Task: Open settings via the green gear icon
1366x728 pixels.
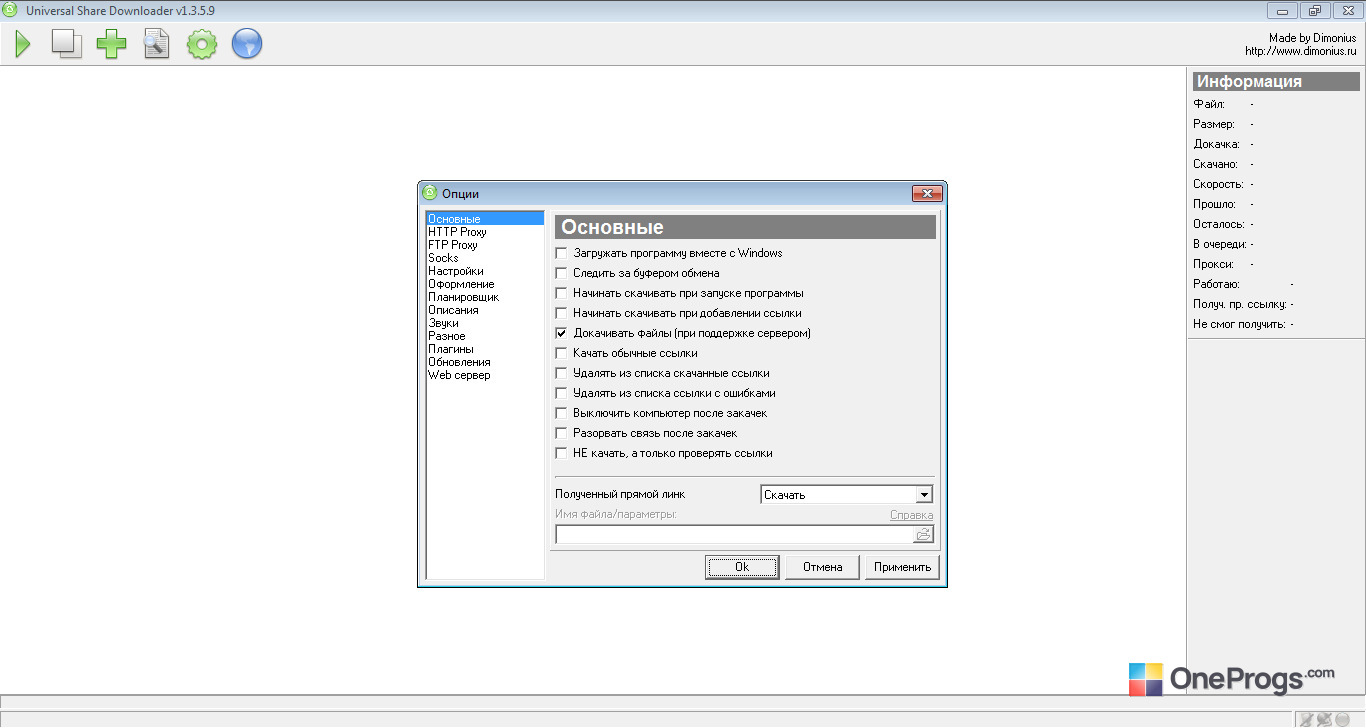Action: (x=202, y=44)
